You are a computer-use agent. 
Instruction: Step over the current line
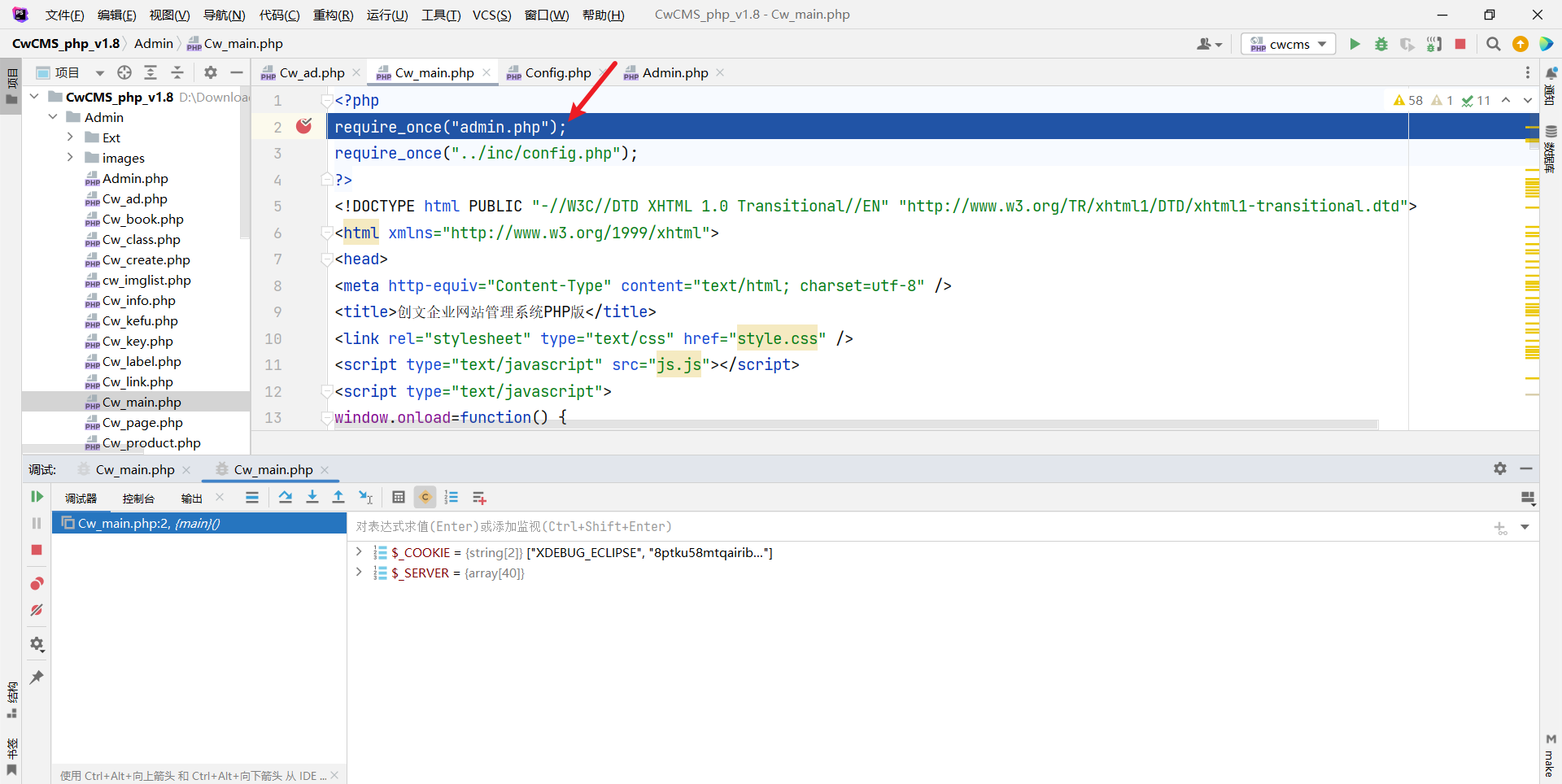coord(286,498)
